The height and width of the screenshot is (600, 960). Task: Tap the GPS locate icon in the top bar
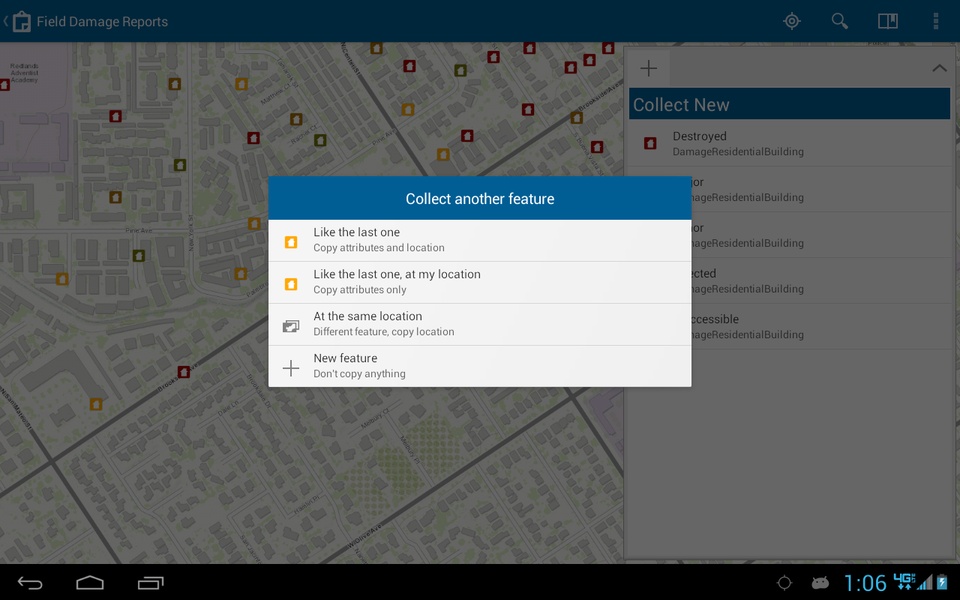click(x=792, y=21)
